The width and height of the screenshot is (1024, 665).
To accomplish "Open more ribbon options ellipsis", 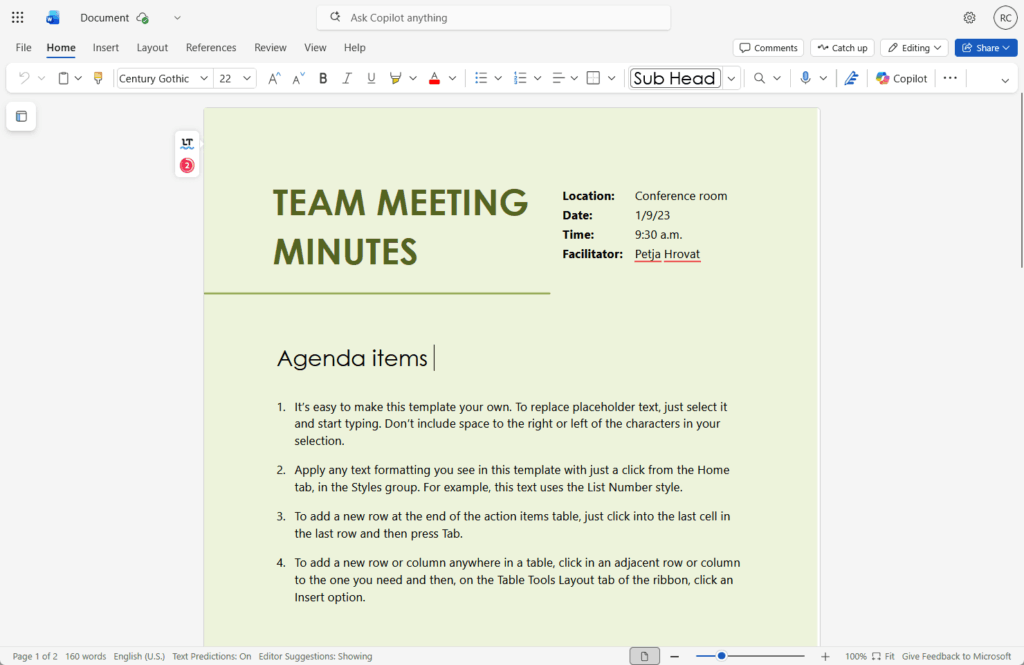I will [x=950, y=78].
